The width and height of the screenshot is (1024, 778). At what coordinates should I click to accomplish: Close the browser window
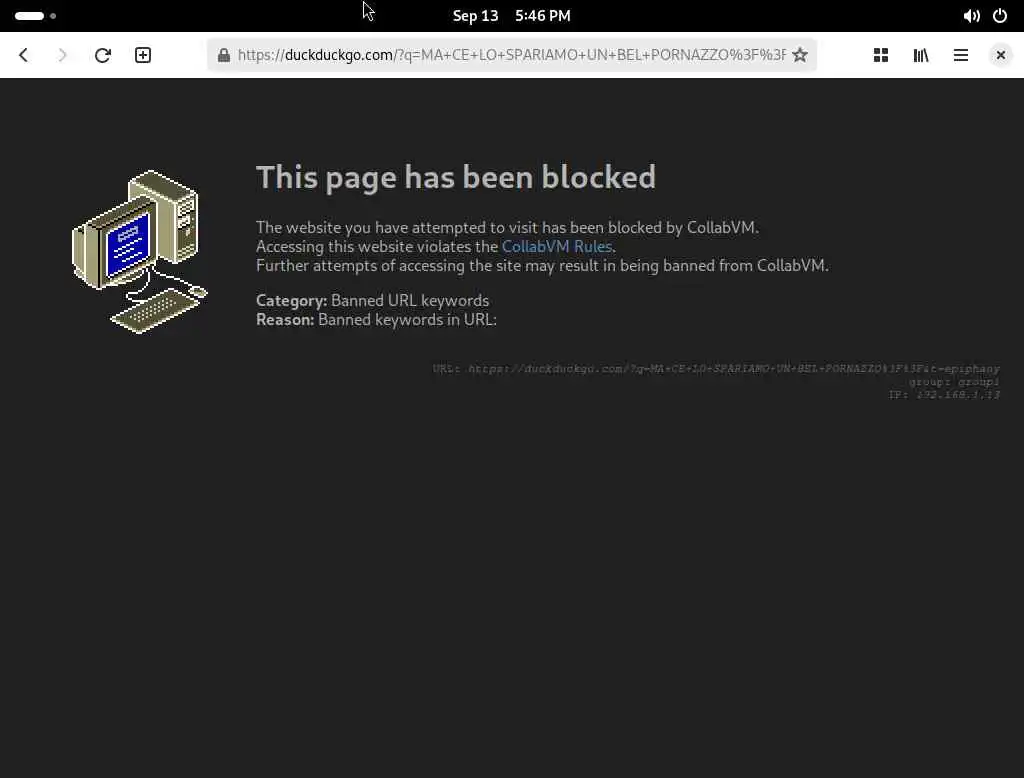click(x=1000, y=55)
